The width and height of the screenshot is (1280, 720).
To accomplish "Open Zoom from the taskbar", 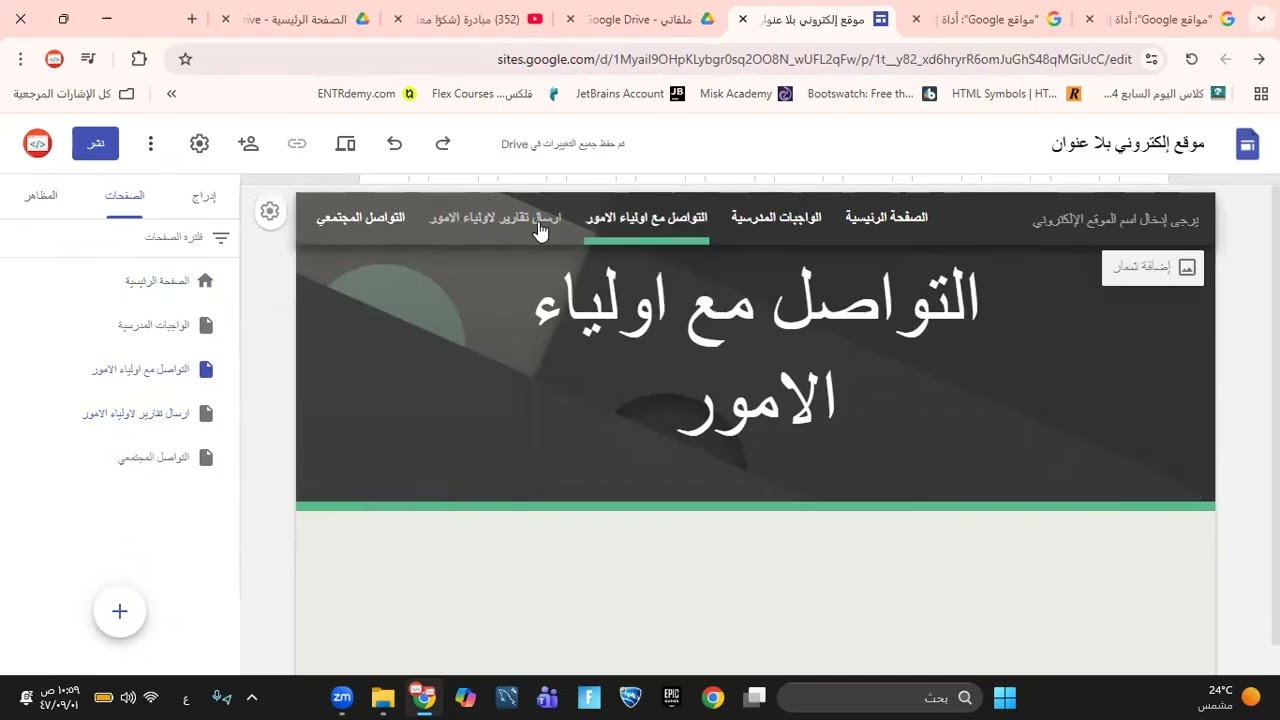I will [x=342, y=697].
